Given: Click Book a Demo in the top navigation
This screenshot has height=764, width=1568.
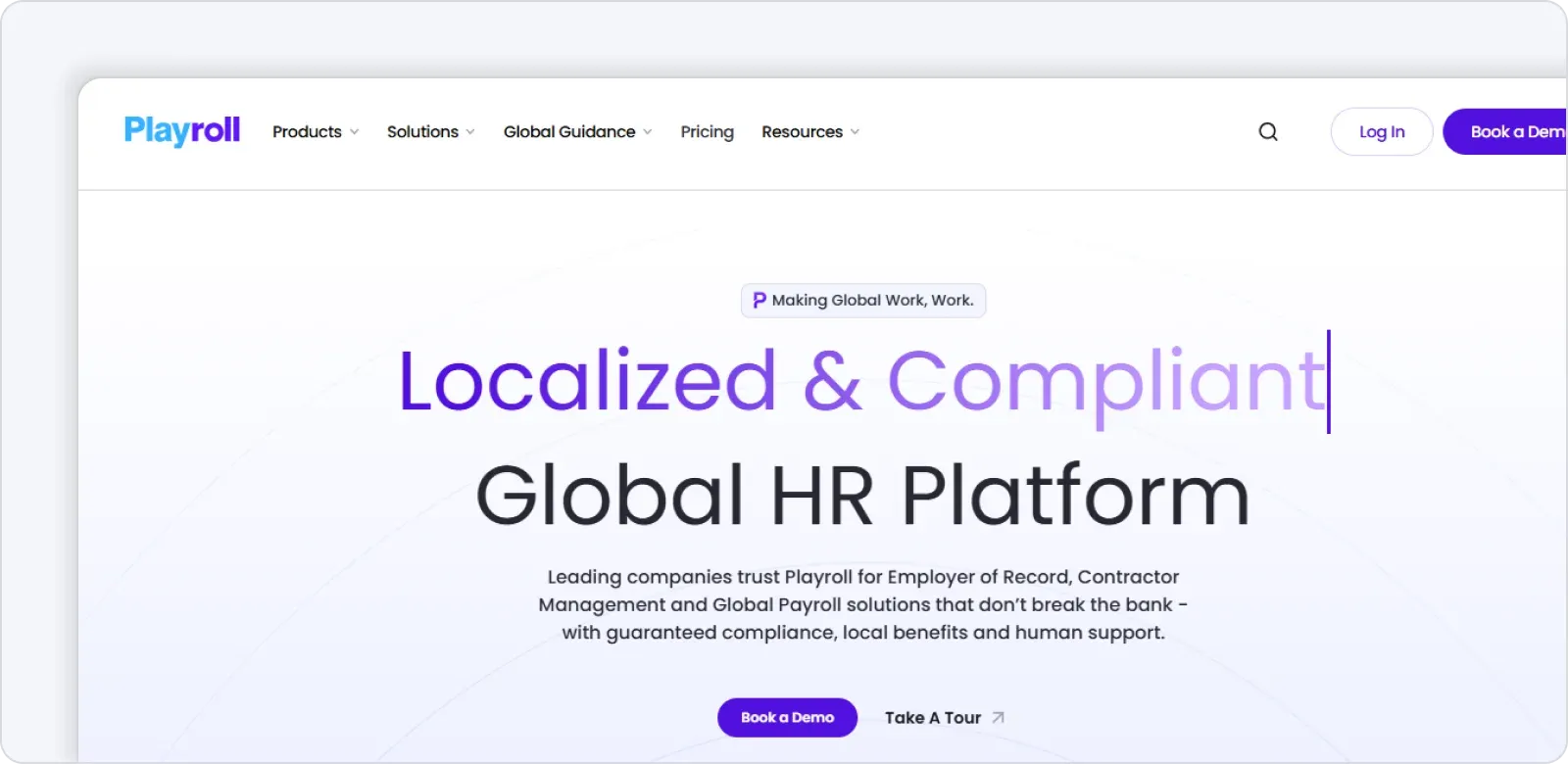Looking at the screenshot, I should tap(1509, 131).
